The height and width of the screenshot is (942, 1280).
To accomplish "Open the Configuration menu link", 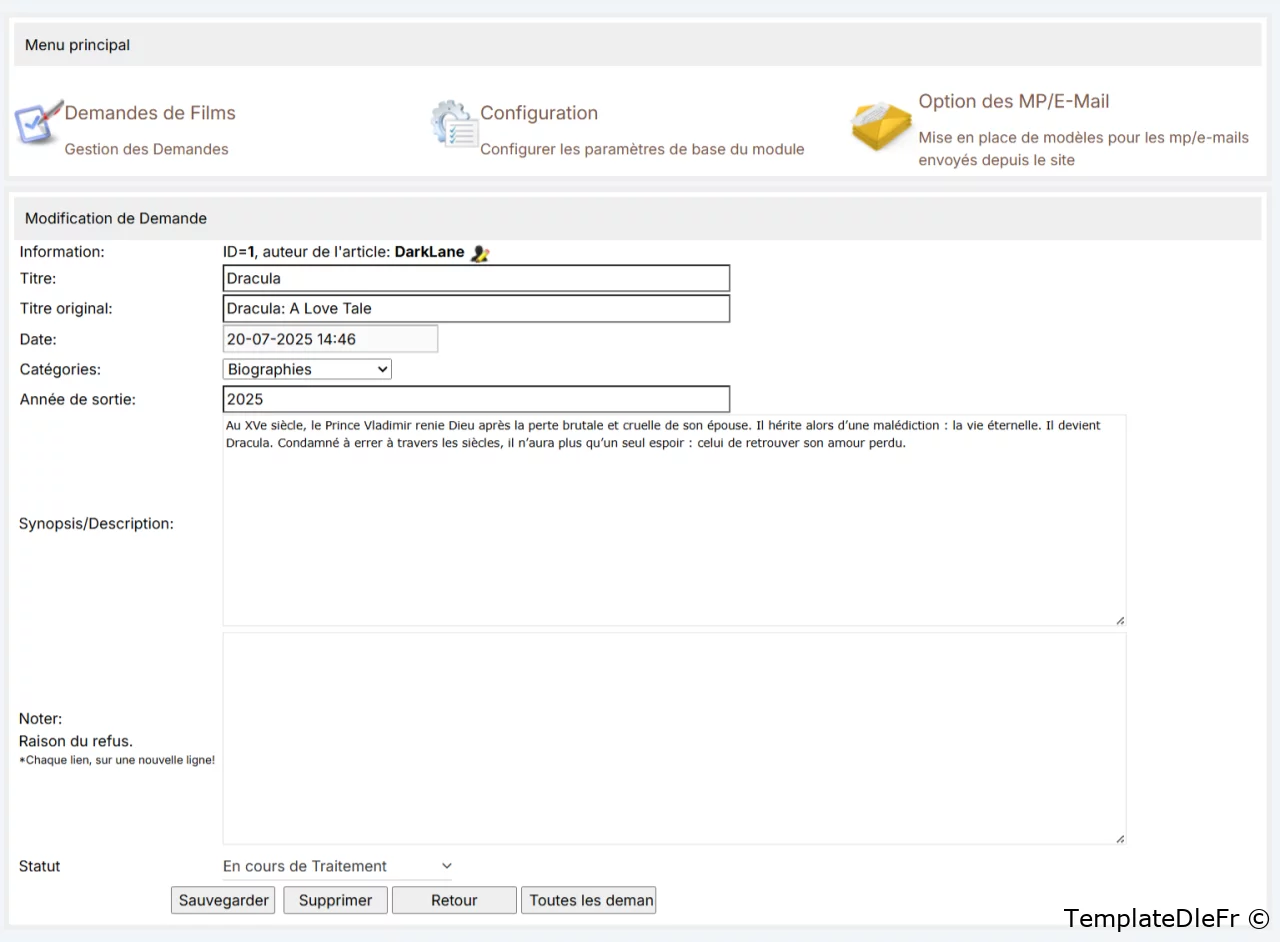I will (539, 113).
